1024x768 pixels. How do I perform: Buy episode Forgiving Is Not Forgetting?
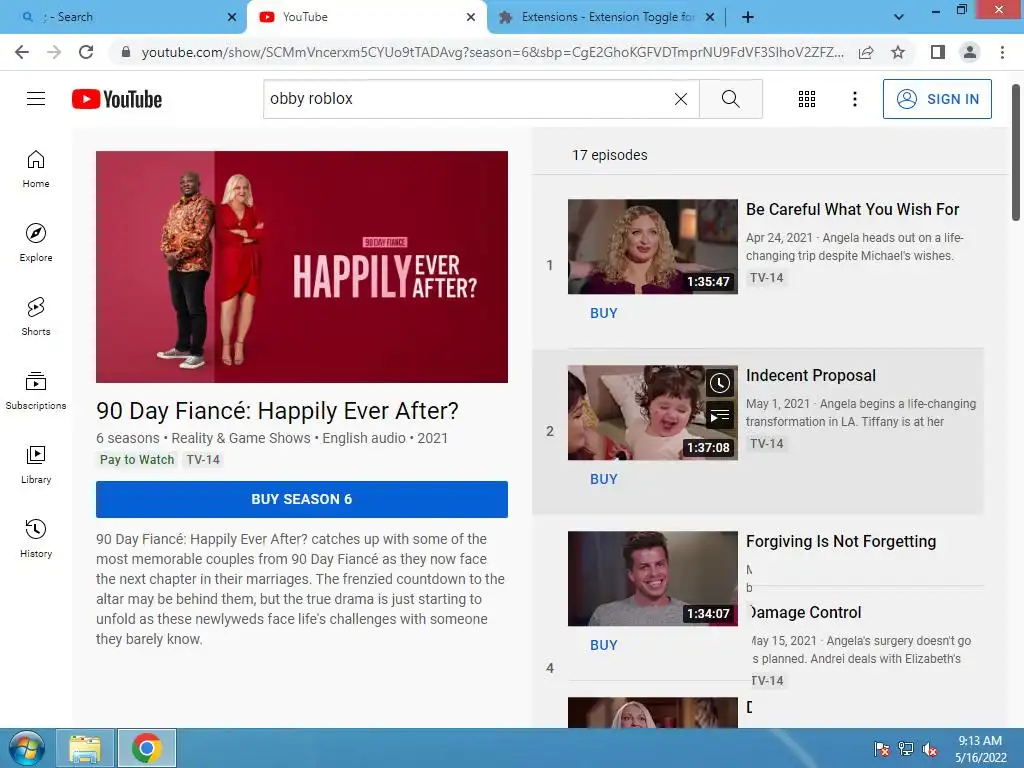603,645
